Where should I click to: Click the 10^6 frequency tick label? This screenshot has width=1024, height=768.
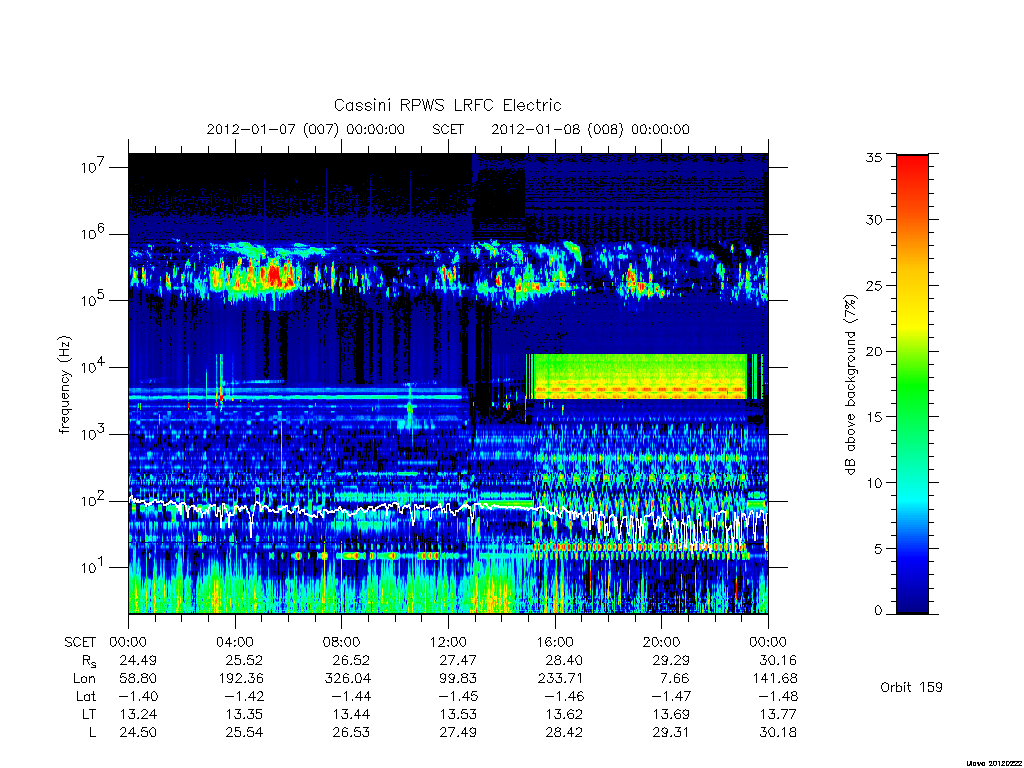tap(95, 234)
